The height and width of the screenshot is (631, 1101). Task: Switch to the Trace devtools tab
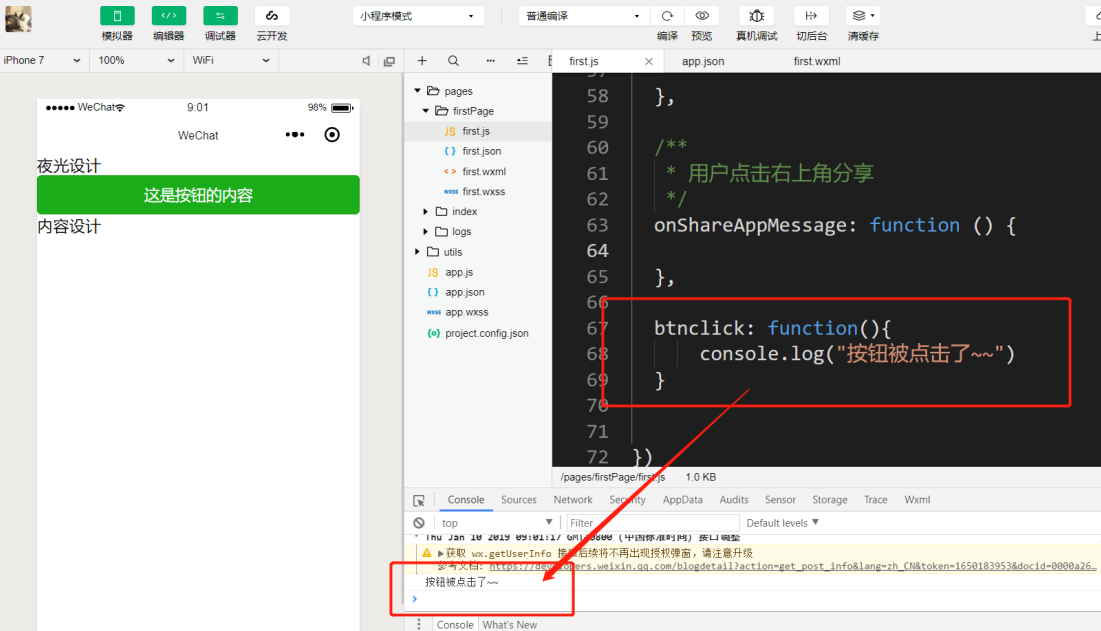click(876, 500)
